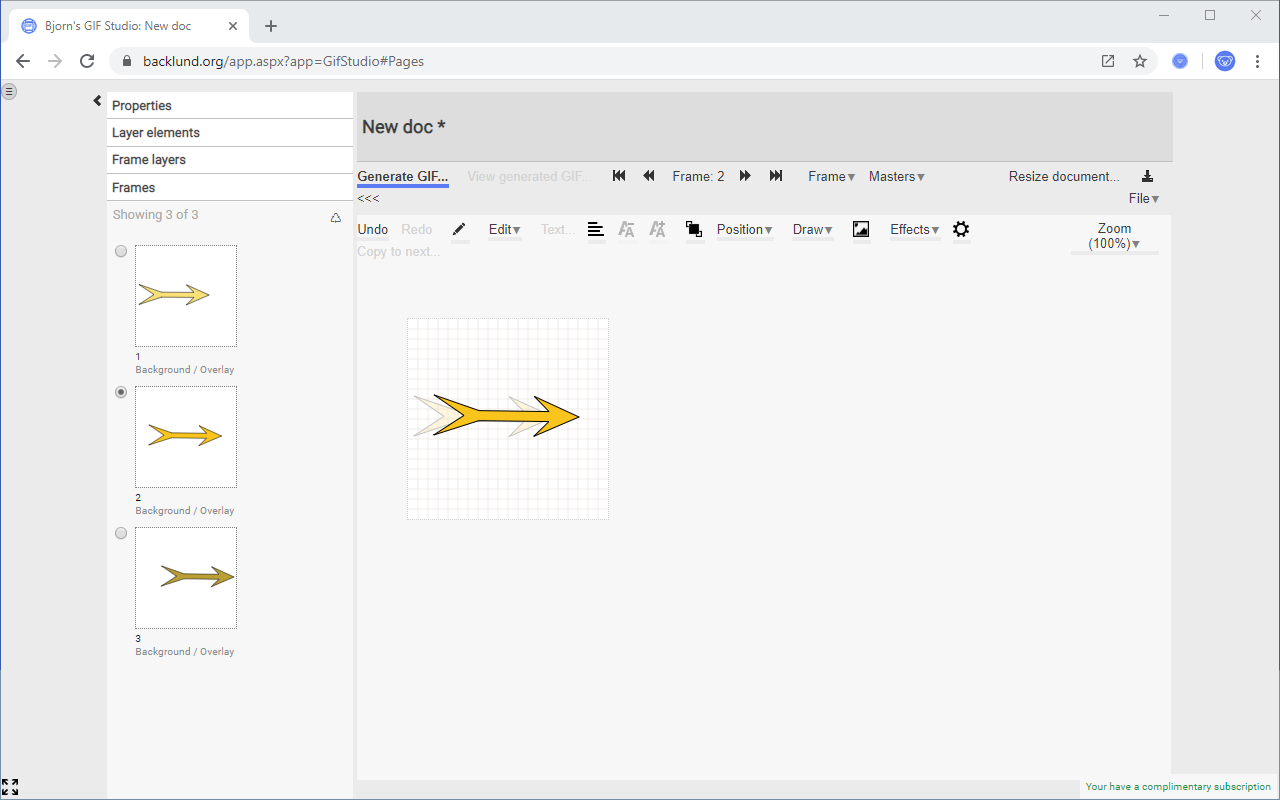Select frame 3 radio button
The image size is (1280, 800).
pos(121,533)
